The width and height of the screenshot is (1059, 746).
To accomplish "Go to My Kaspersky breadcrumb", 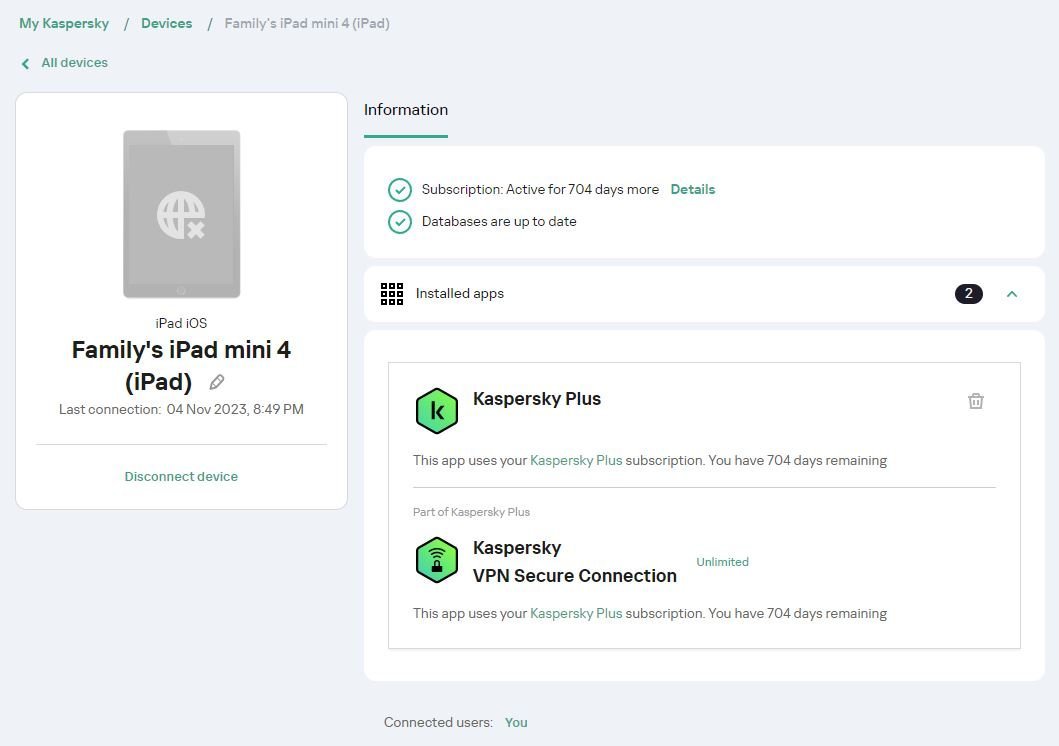I will coord(64,23).
